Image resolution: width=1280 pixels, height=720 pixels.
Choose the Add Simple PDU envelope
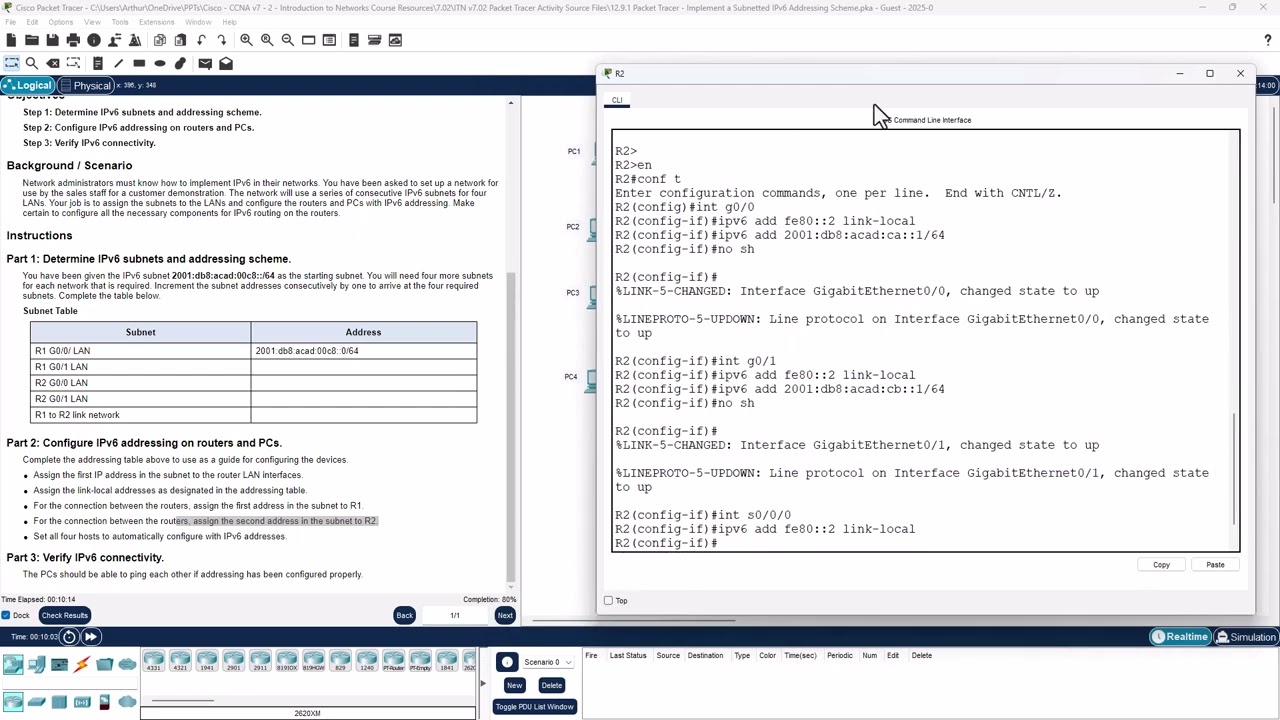(205, 63)
